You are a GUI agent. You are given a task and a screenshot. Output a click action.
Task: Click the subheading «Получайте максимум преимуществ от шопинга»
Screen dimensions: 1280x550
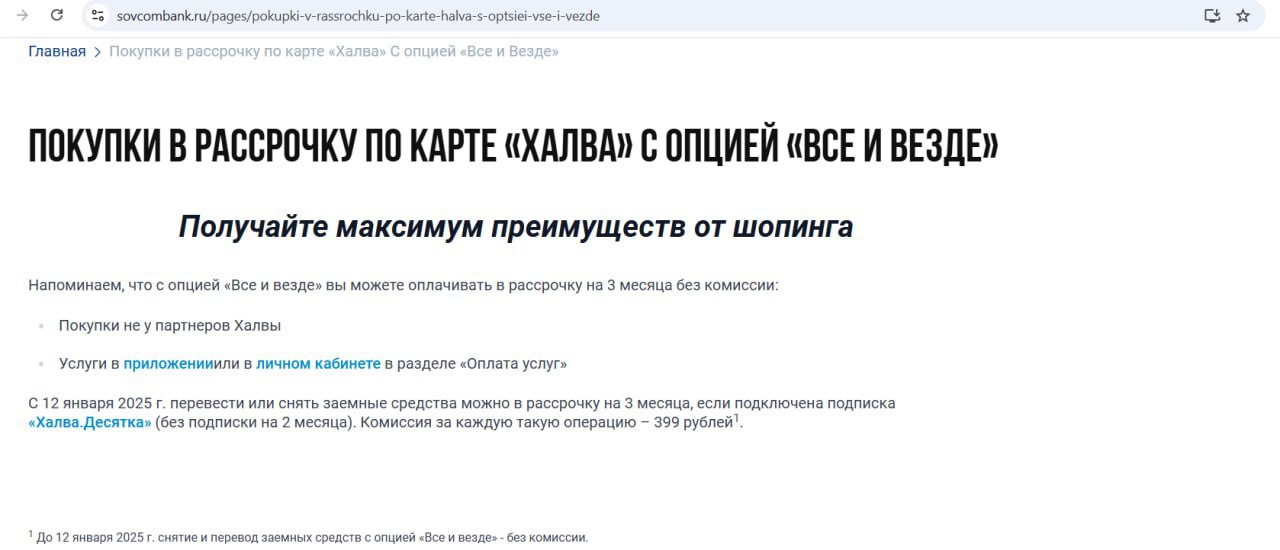(x=515, y=227)
